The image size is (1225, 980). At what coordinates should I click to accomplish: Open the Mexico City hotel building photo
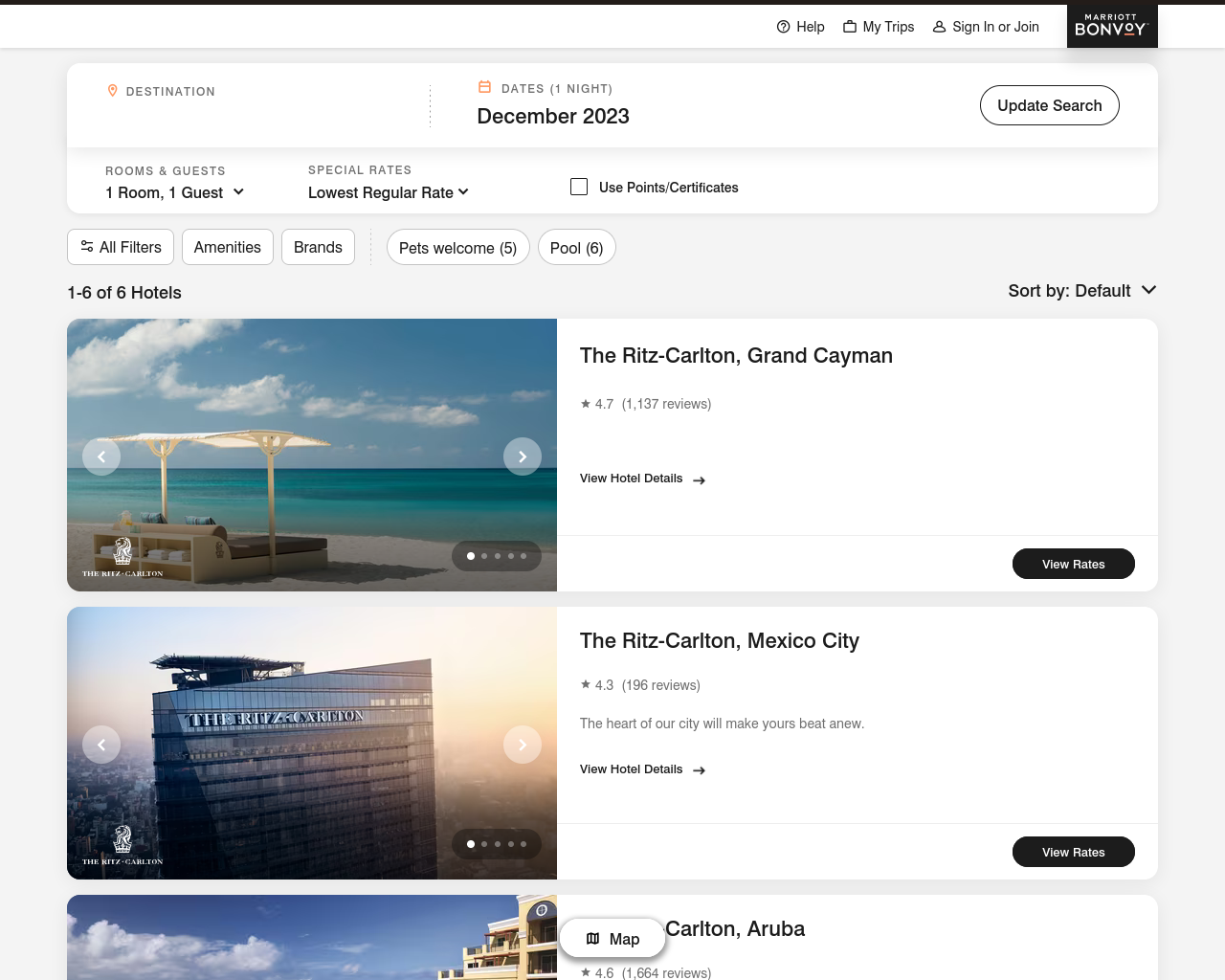(x=312, y=743)
